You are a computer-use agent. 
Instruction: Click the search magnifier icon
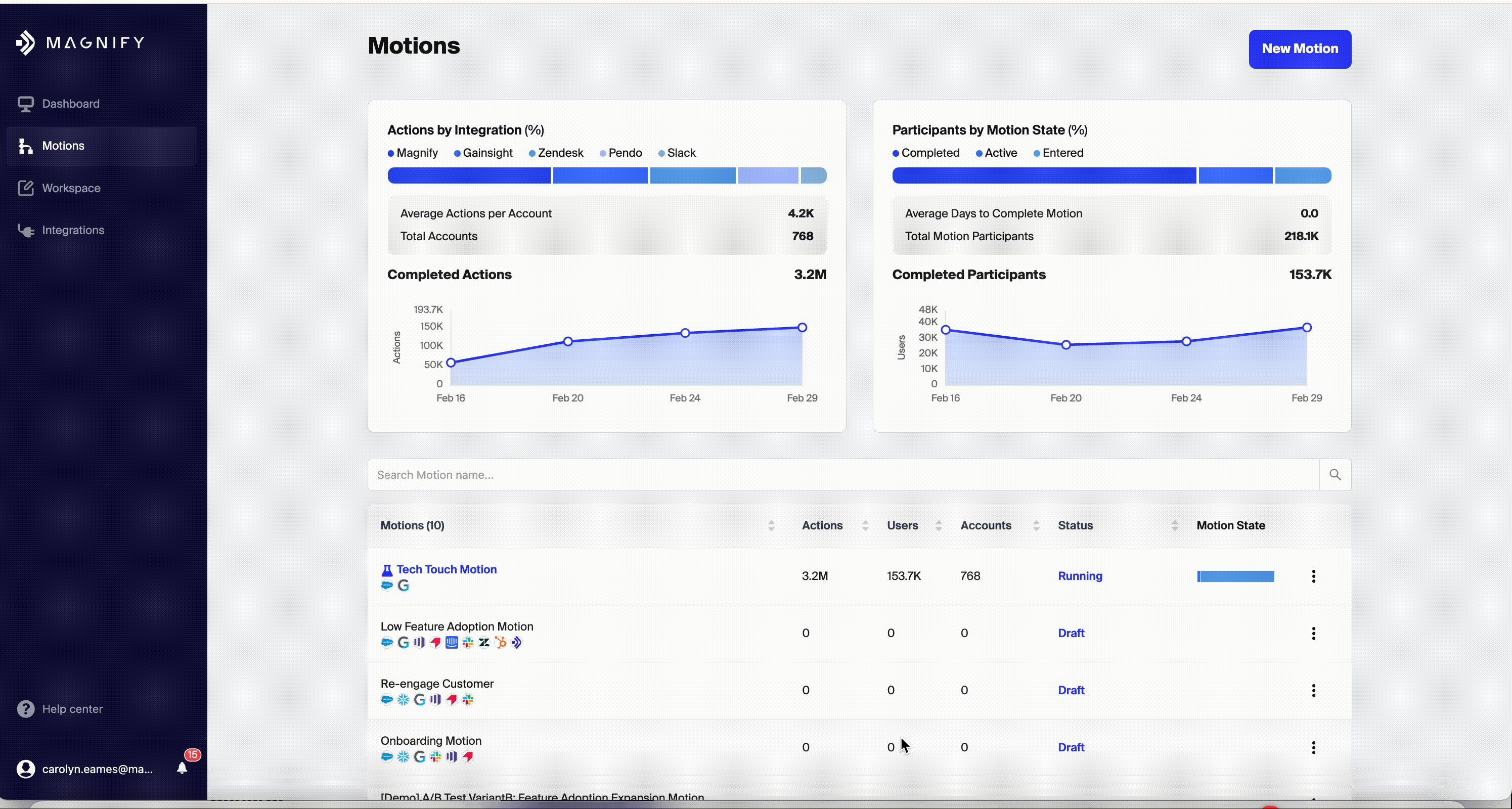click(1335, 474)
